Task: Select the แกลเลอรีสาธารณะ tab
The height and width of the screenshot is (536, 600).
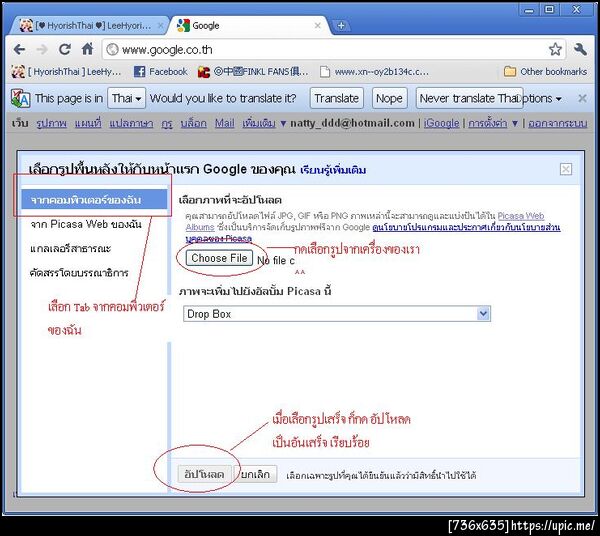Action: (x=70, y=249)
